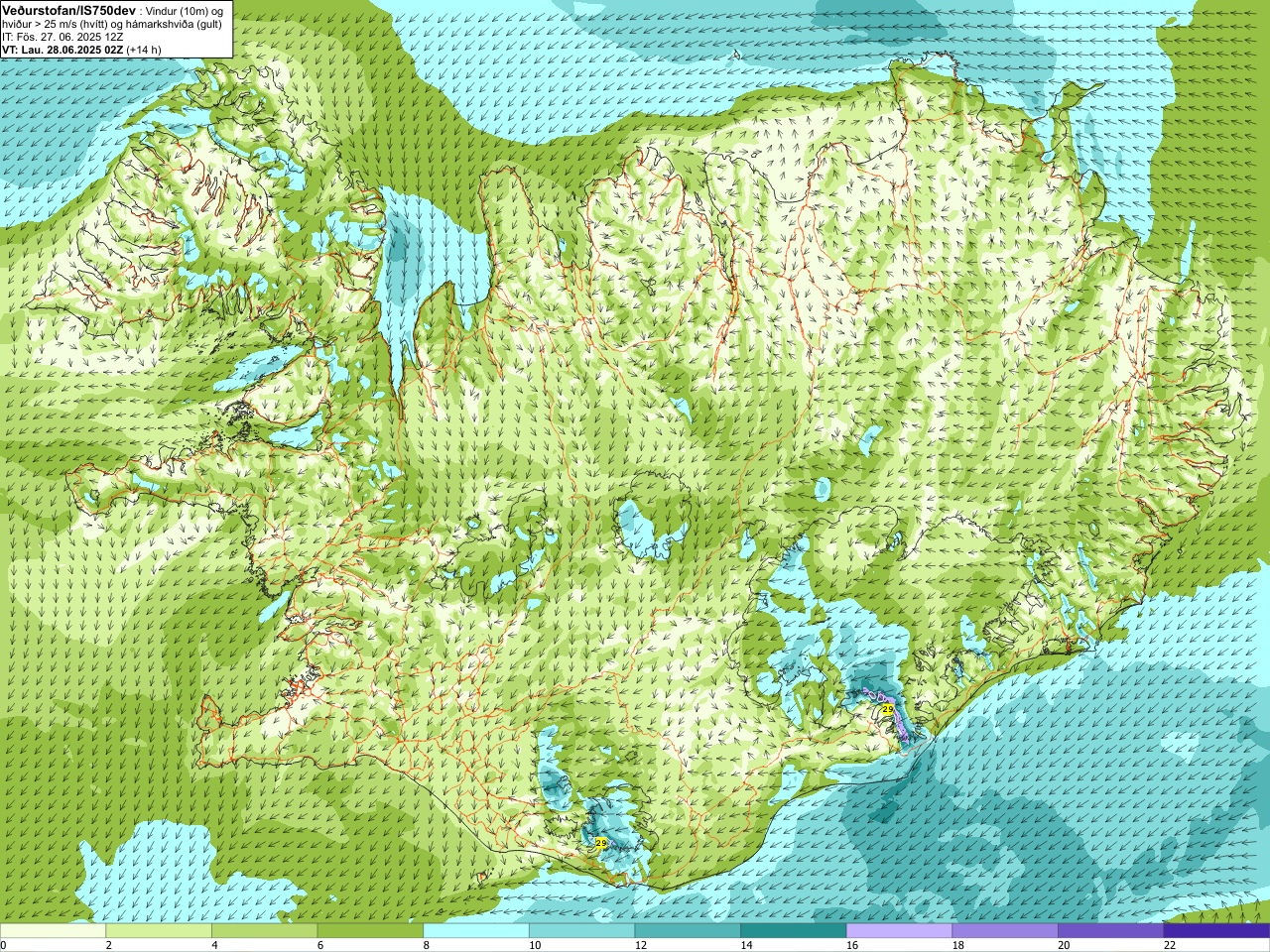The height and width of the screenshot is (952, 1270).
Task: Click the '2' label on the wind scale
Action: (x=108, y=945)
